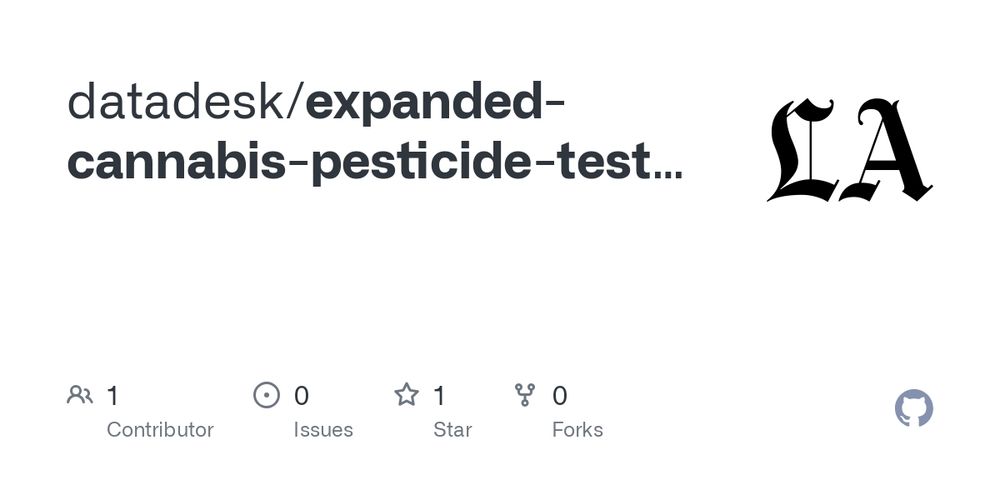Click the issues count number 0

302,396
